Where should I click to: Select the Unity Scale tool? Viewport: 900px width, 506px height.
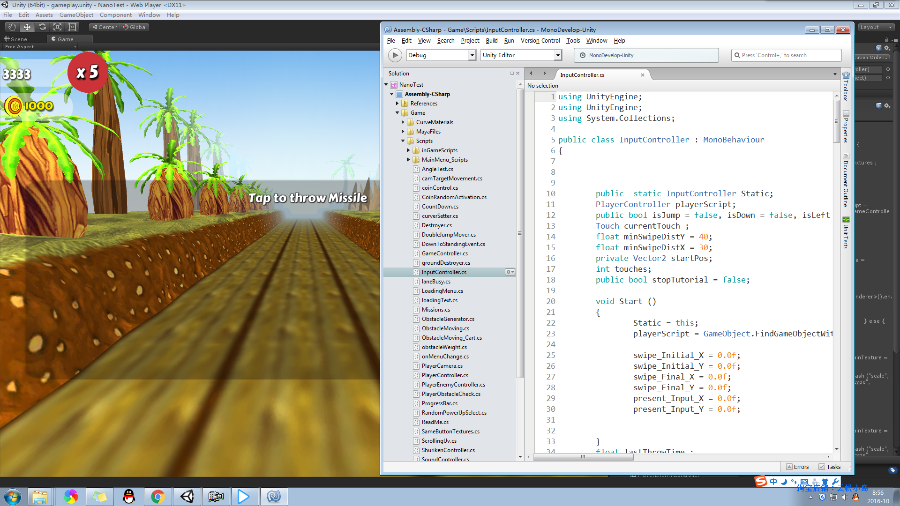point(57,27)
